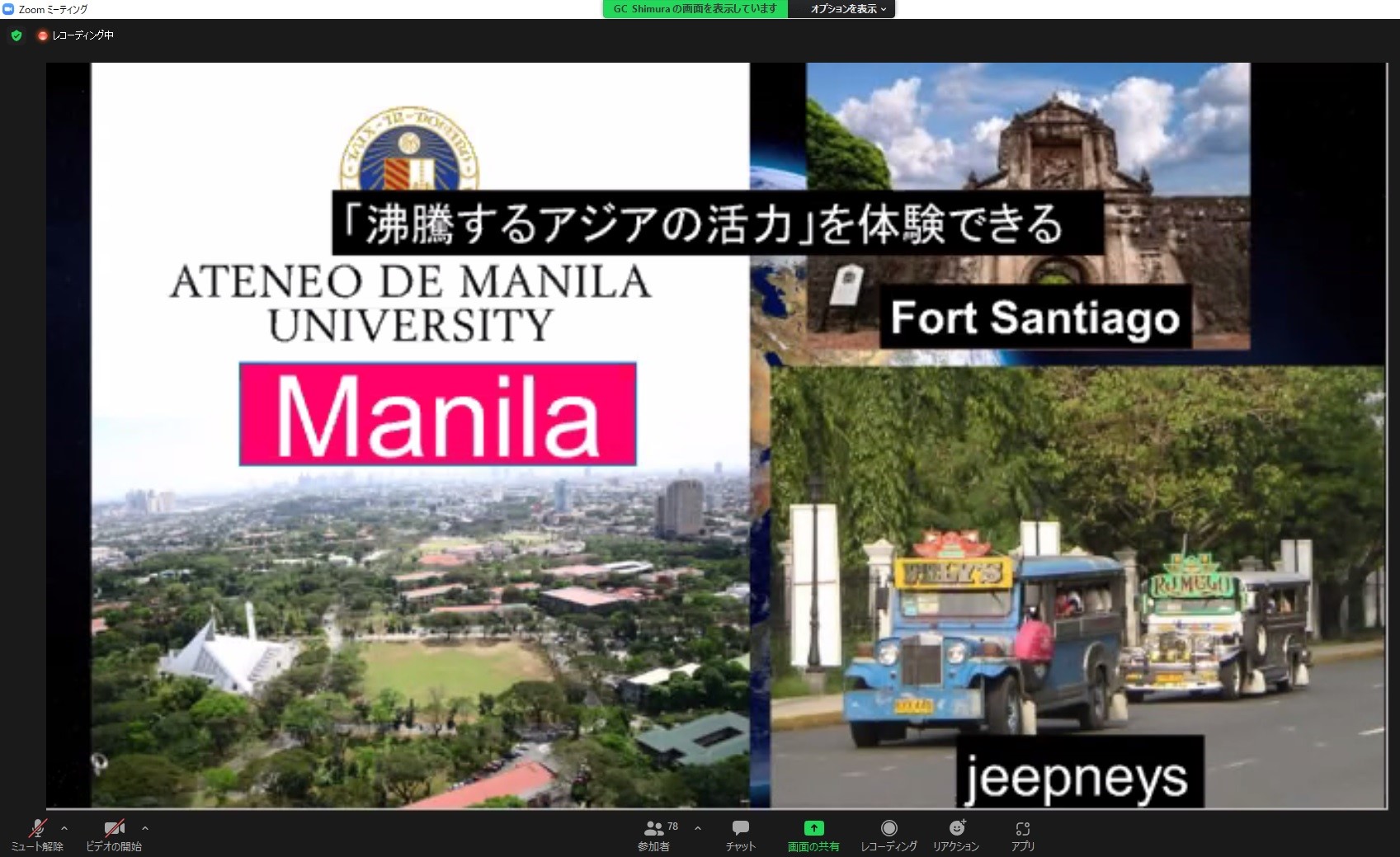
Task: Click the green share screen (画面の共有) icon
Action: pyautogui.click(x=813, y=829)
